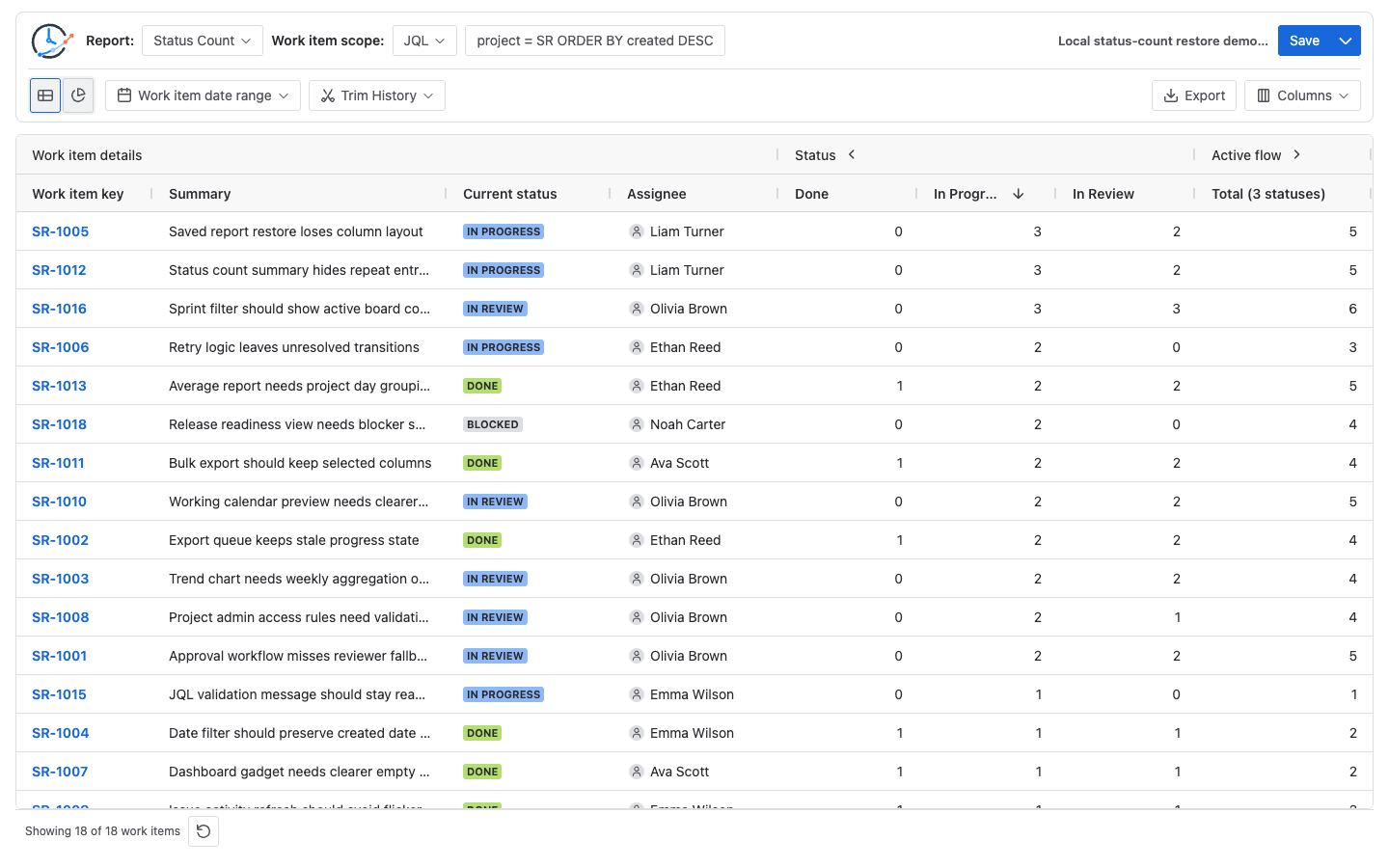This screenshot has height=868, width=1389.
Task: Open work item SR-1015
Action: 59,694
